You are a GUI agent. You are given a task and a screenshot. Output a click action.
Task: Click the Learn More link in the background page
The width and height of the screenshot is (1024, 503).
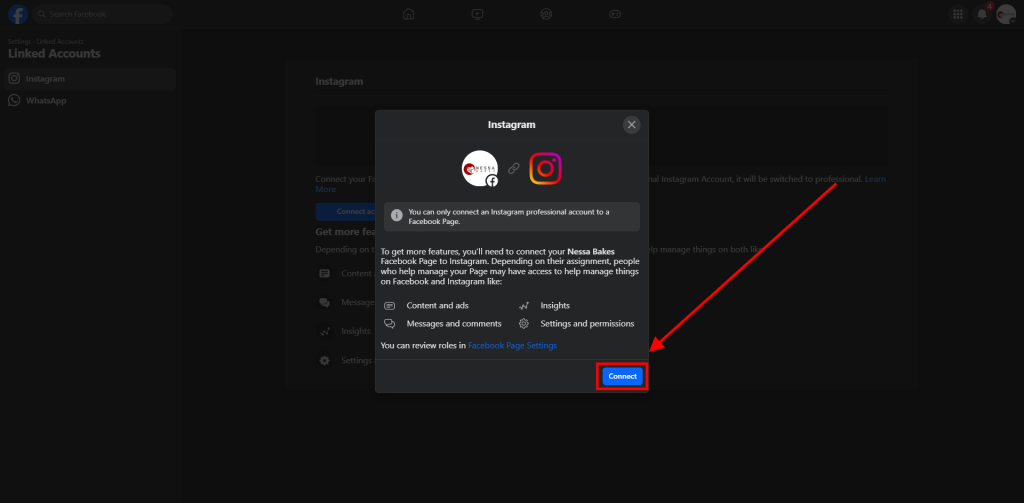click(x=875, y=179)
